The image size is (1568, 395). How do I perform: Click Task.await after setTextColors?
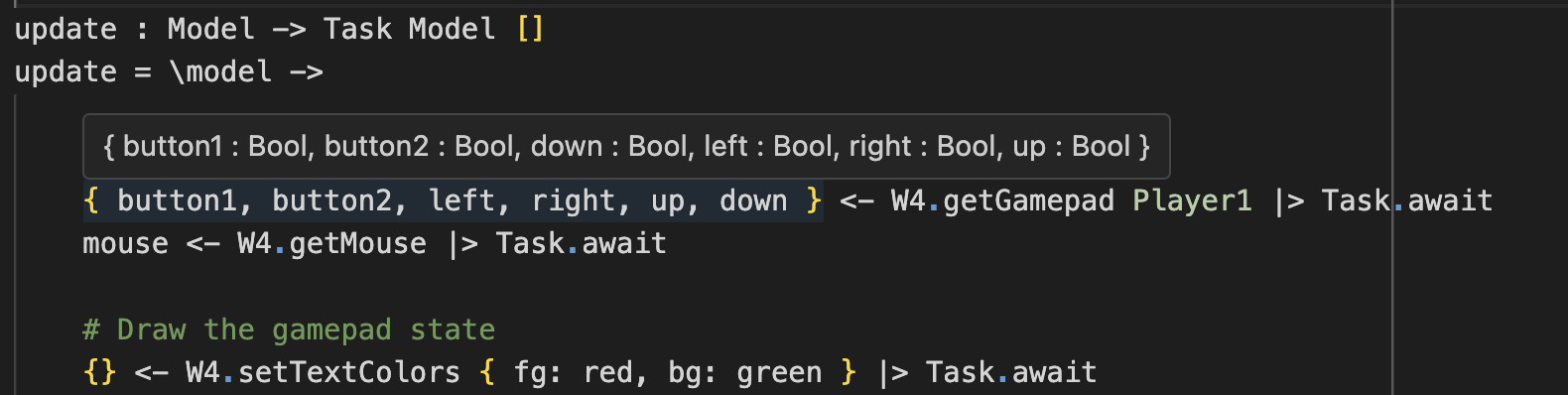(x=1011, y=372)
